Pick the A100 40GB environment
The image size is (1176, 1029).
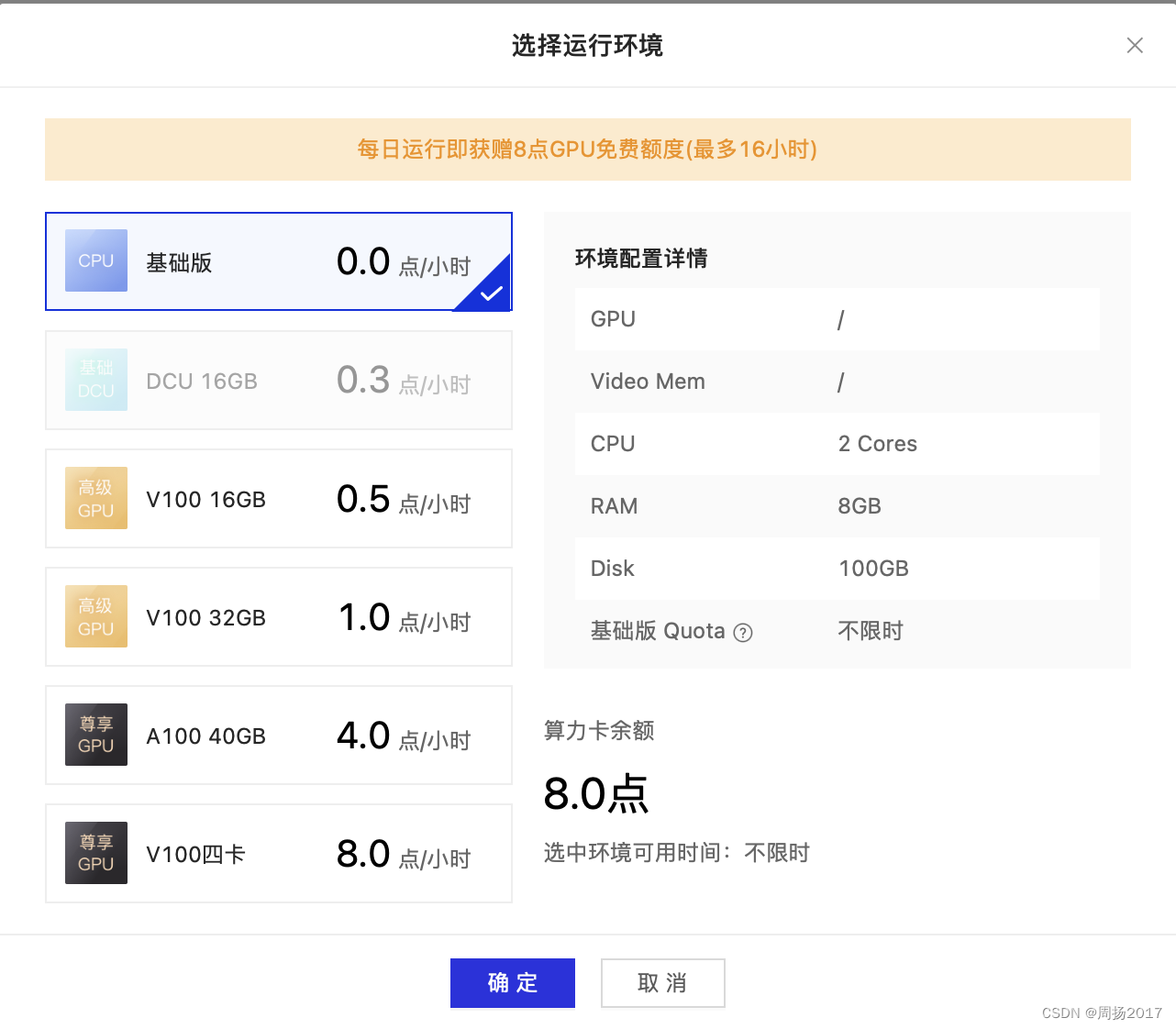(279, 735)
